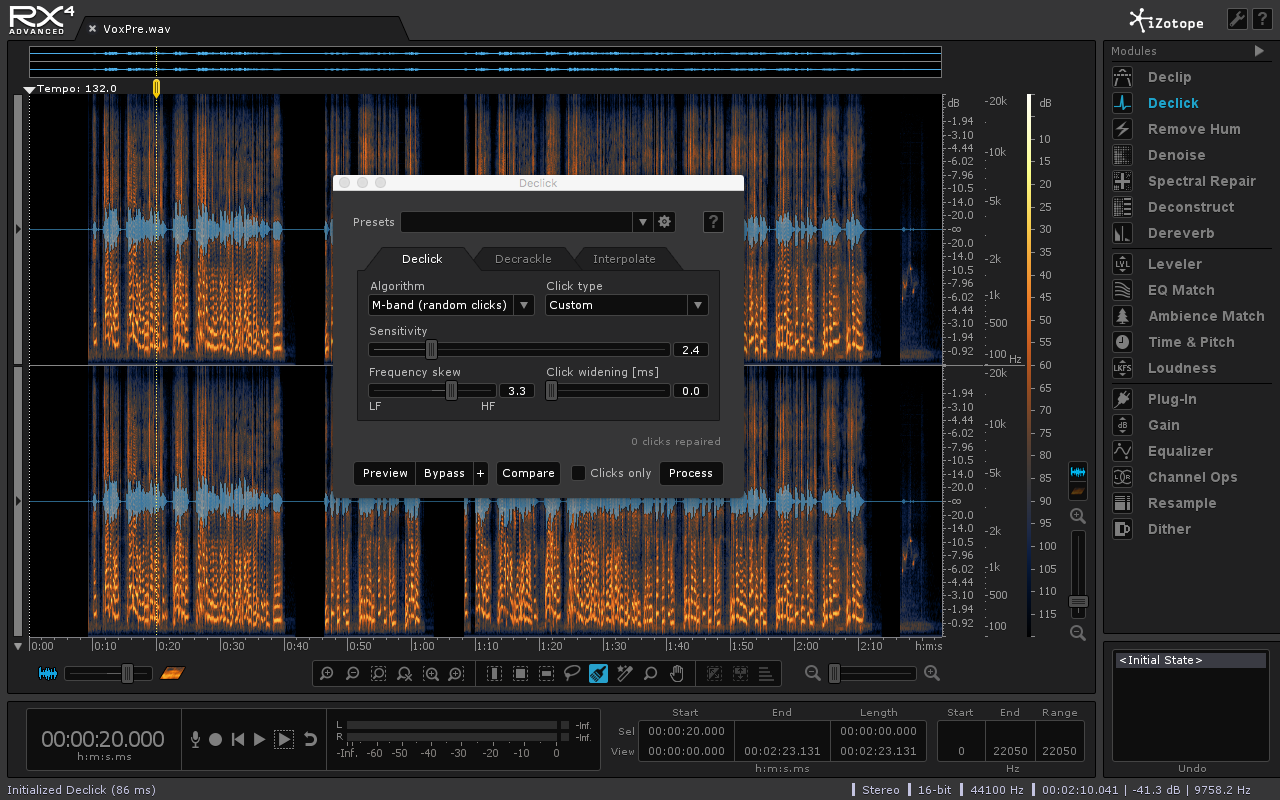Switch to the Decrackle tab
1280x800 pixels.
pyautogui.click(x=523, y=259)
